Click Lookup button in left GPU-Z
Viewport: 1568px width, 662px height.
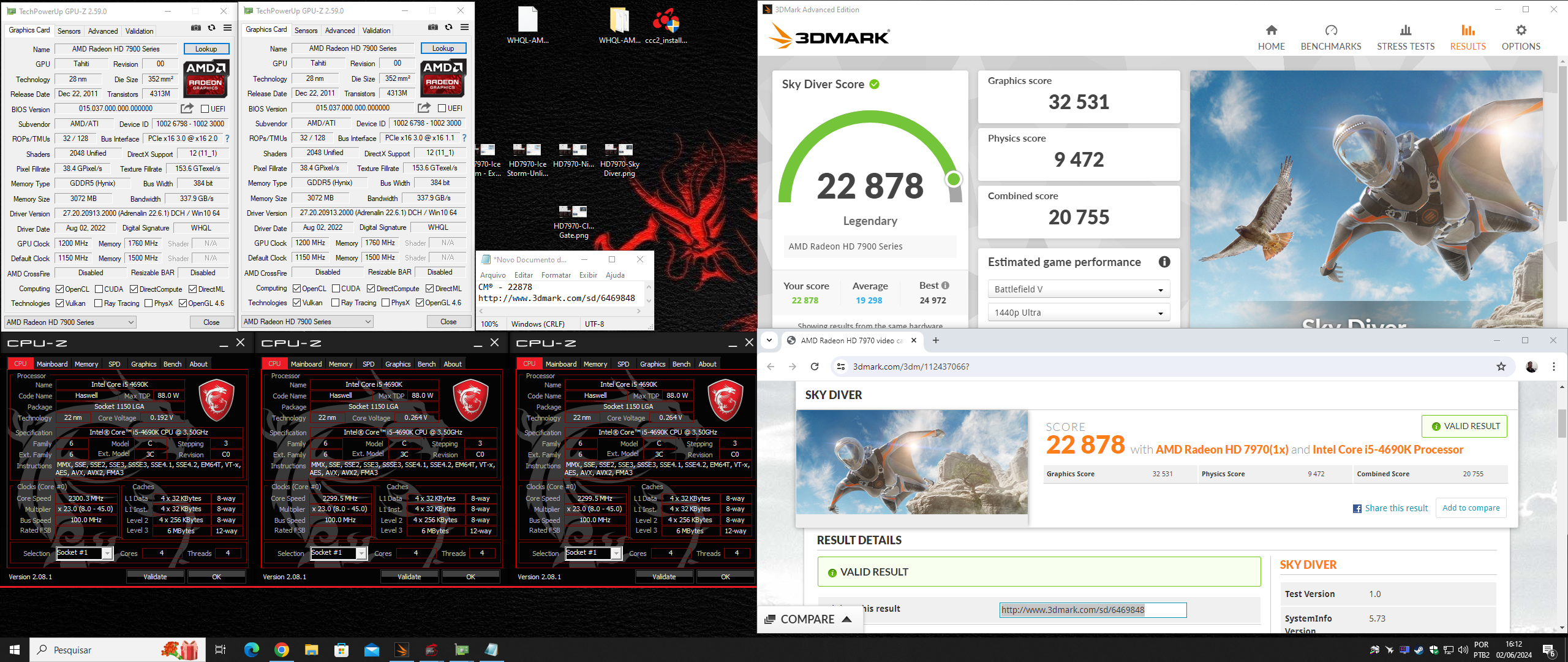tap(206, 49)
